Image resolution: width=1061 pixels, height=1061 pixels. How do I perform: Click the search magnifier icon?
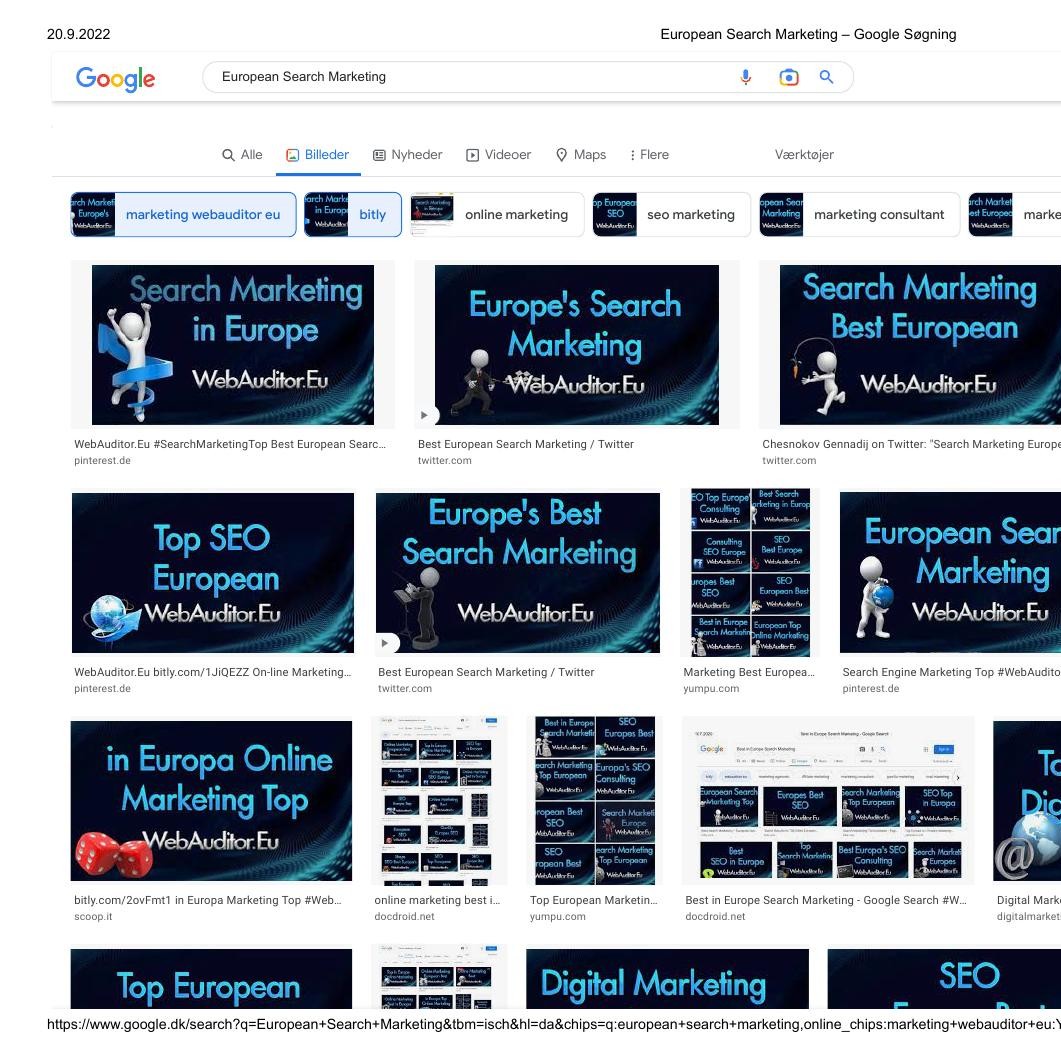[x=826, y=77]
